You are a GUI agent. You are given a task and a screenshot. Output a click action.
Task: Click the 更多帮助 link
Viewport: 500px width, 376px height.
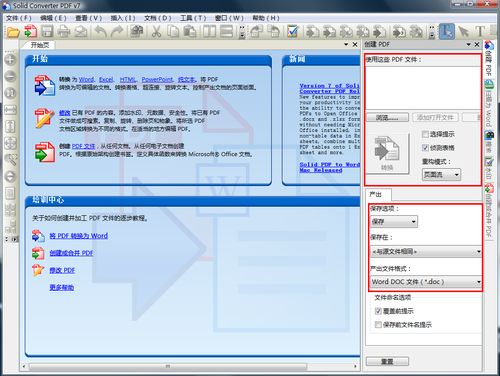click(x=62, y=287)
